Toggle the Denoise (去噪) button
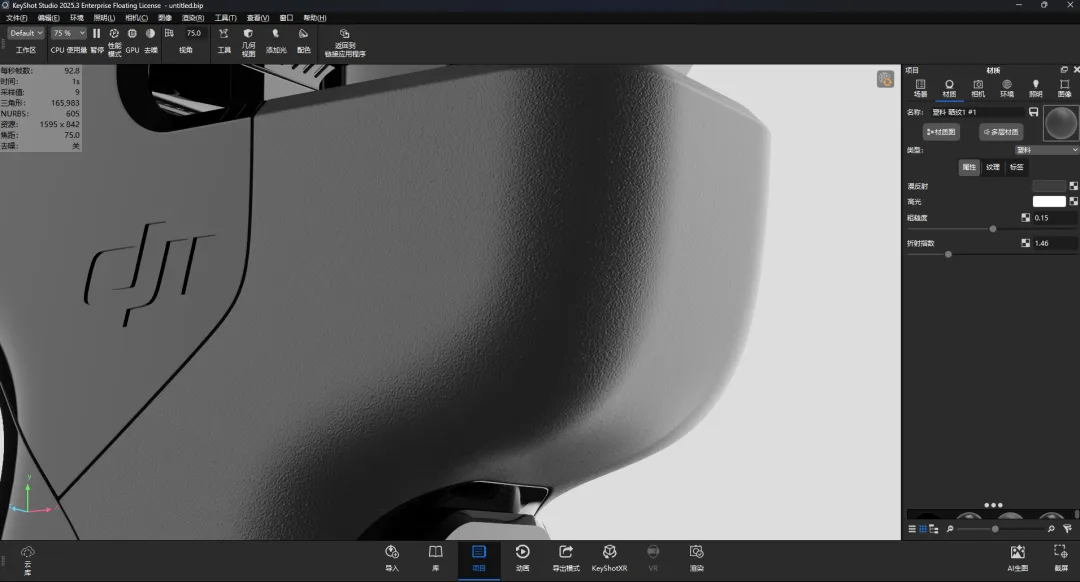The height and width of the screenshot is (582, 1080). [x=150, y=33]
